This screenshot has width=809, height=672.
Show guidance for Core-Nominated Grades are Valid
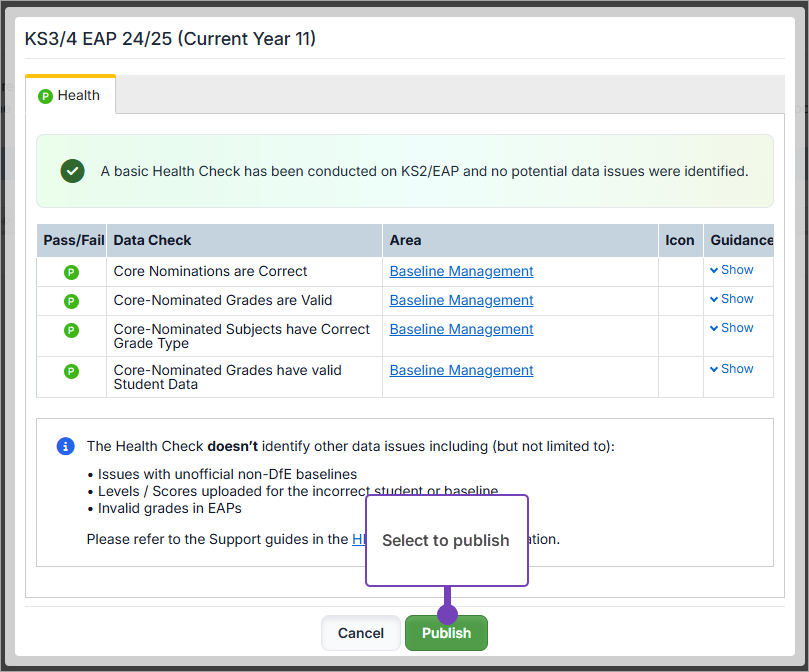click(731, 299)
